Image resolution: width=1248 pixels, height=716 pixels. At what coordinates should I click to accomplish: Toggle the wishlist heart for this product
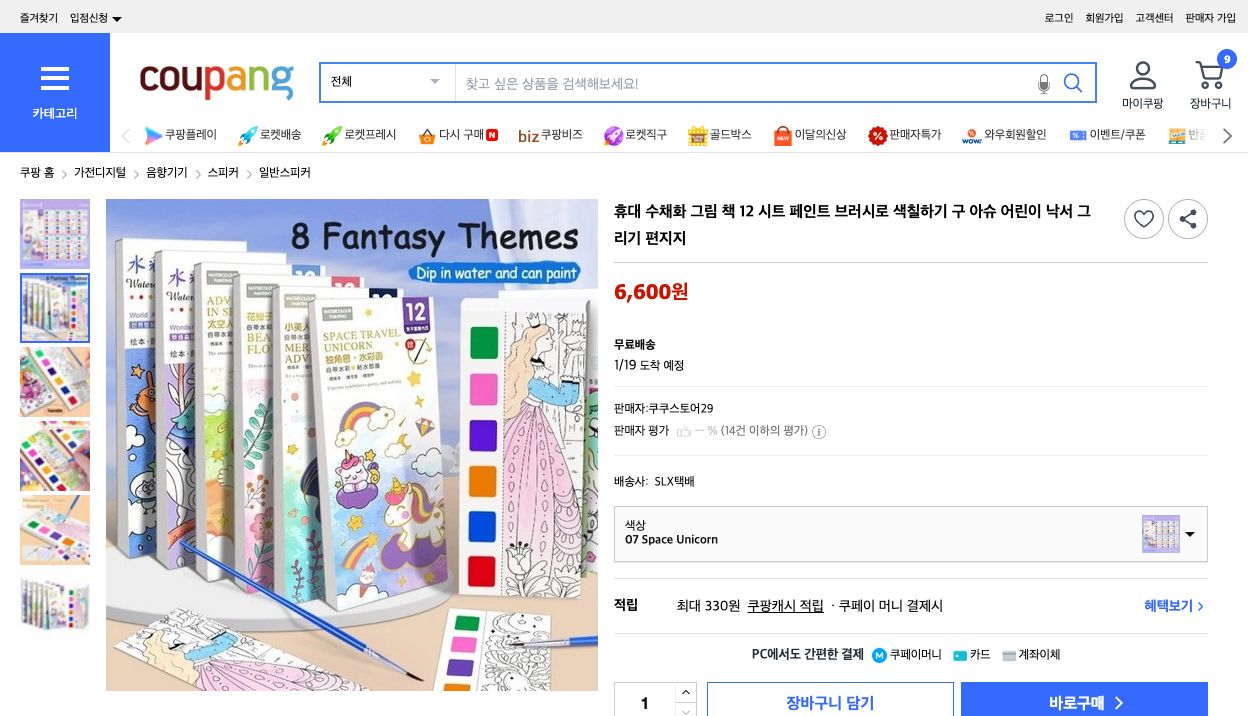tap(1144, 219)
